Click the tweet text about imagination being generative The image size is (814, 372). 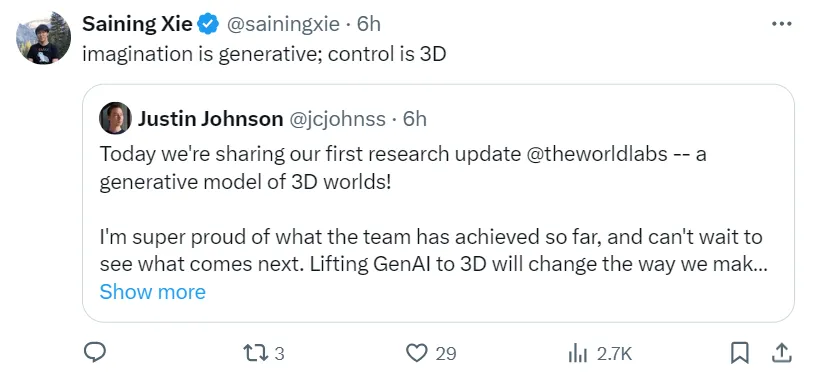264,54
